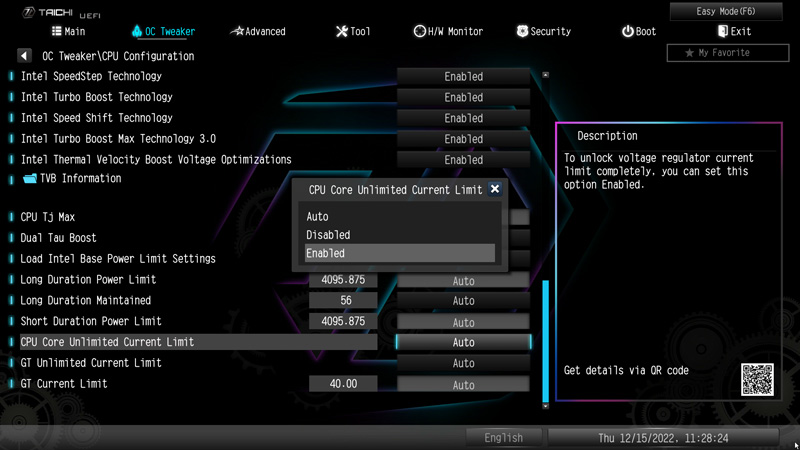Open the Boot power-icon tab

click(639, 32)
